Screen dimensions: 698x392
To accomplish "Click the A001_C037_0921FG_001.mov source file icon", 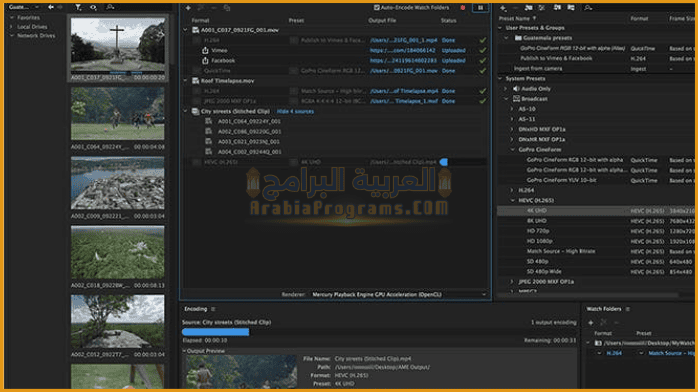I will click(x=195, y=30).
